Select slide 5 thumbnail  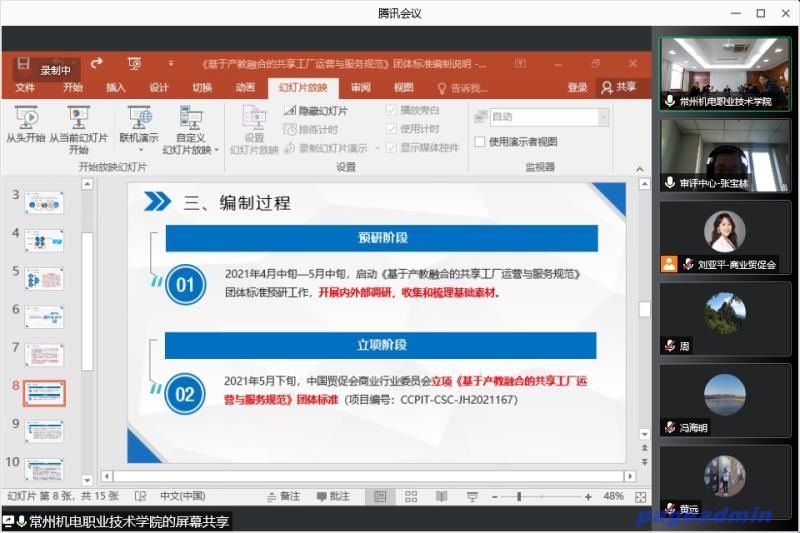pyautogui.click(x=44, y=279)
